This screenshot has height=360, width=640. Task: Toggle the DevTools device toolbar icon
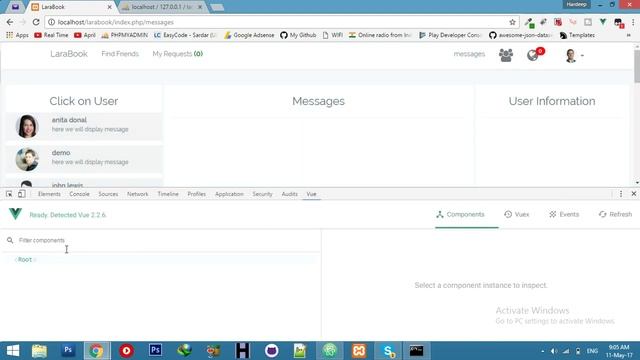click(21, 194)
